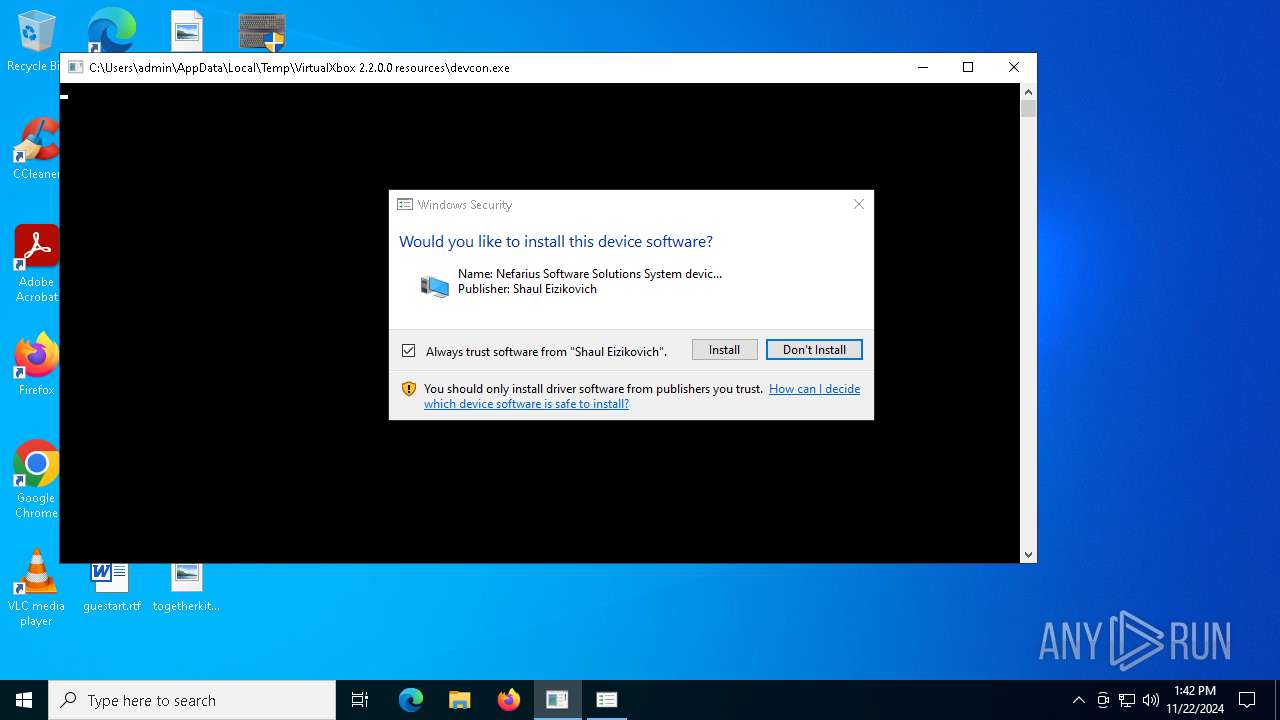Close the Windows Security dialog
Screen dimensions: 1280x720
(858, 204)
